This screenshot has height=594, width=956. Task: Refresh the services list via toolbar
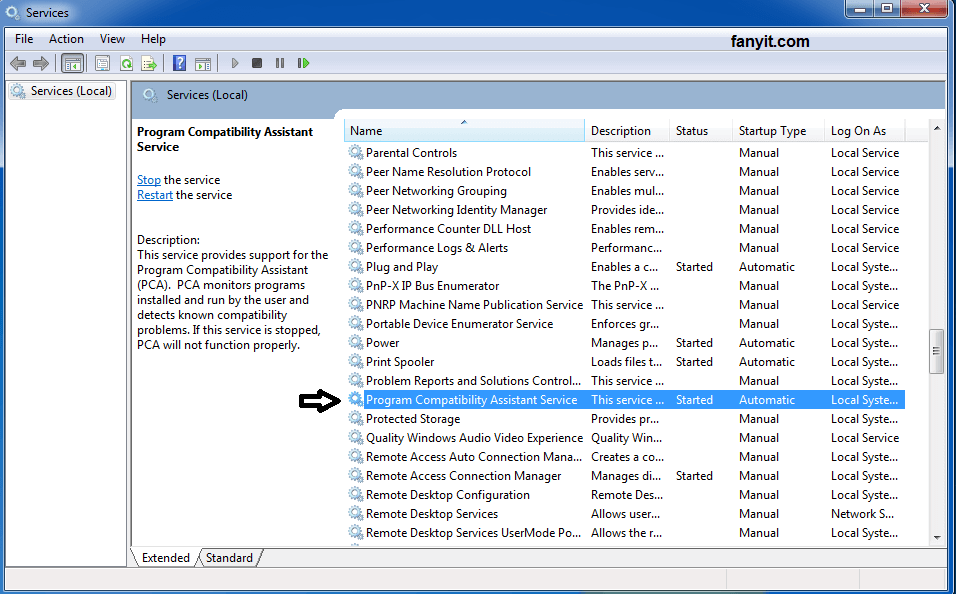click(x=125, y=63)
